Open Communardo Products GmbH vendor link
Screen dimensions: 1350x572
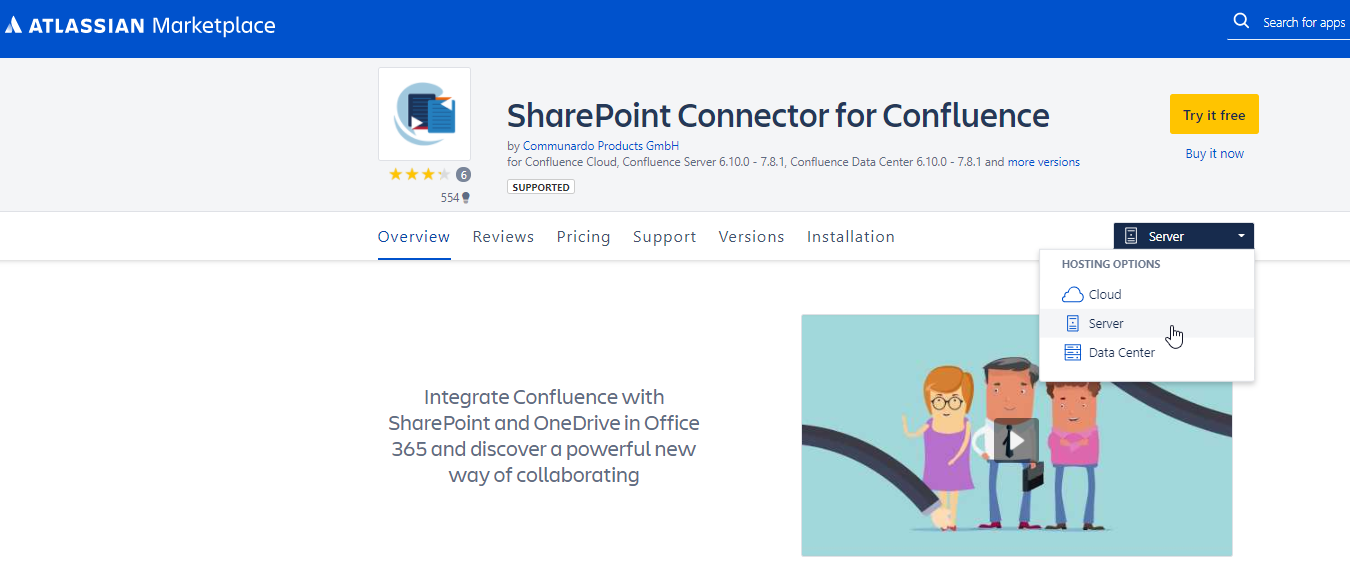pos(588,146)
